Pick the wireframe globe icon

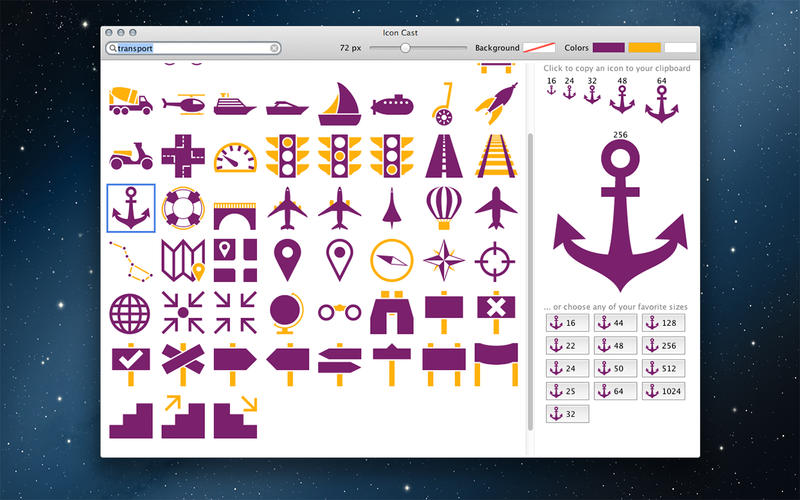pos(130,313)
